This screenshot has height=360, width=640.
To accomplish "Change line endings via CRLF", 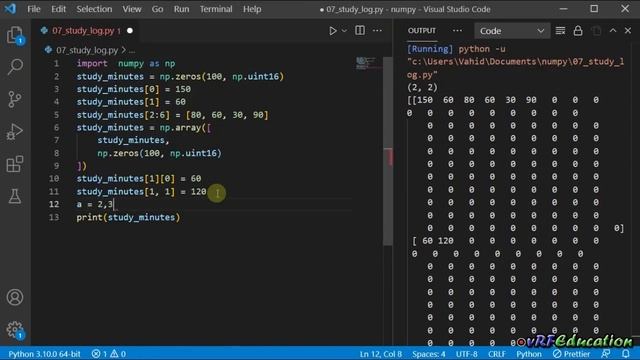I will [x=496, y=354].
